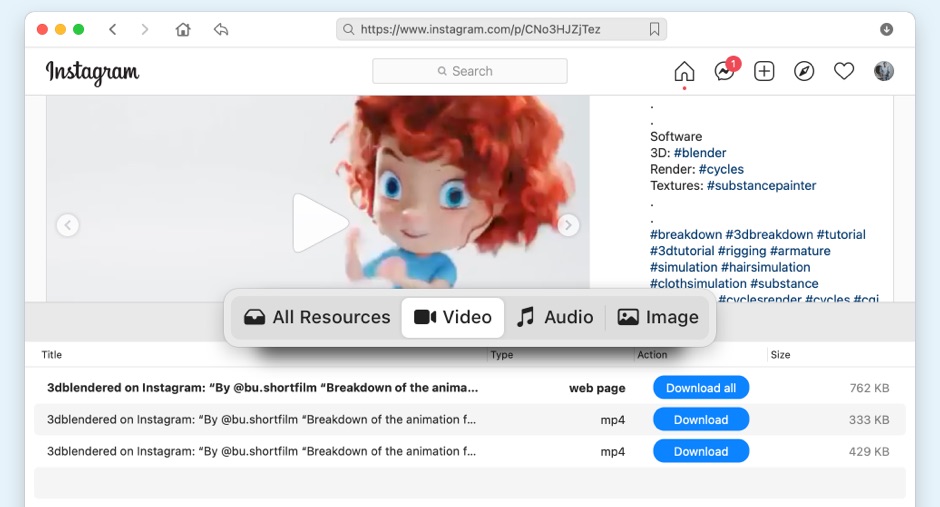The height and width of the screenshot is (507, 940).
Task: Sort by the Size column header
Action: (x=780, y=355)
